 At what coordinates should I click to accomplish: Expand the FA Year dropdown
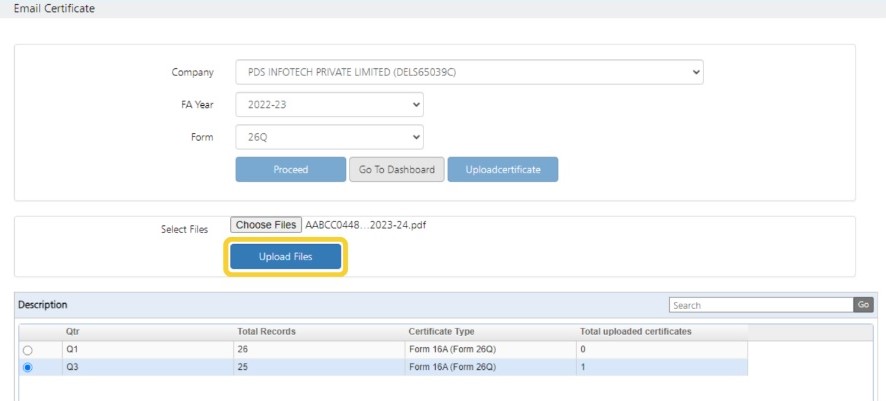tap(329, 104)
